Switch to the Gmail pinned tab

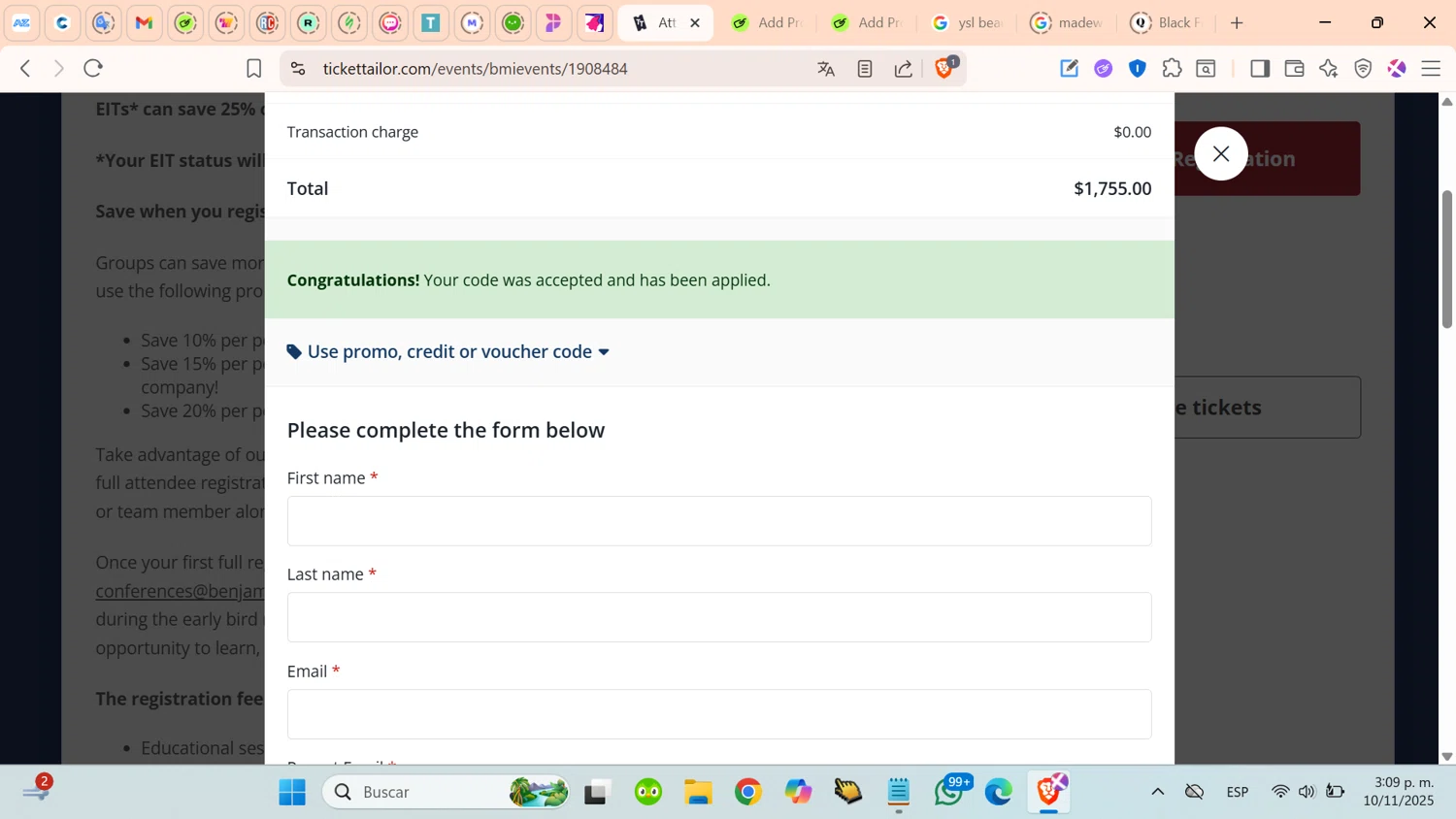click(145, 22)
